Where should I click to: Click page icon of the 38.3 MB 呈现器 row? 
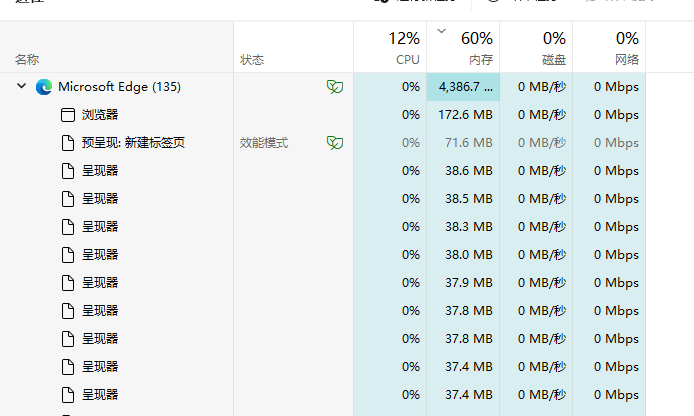click(x=68, y=227)
